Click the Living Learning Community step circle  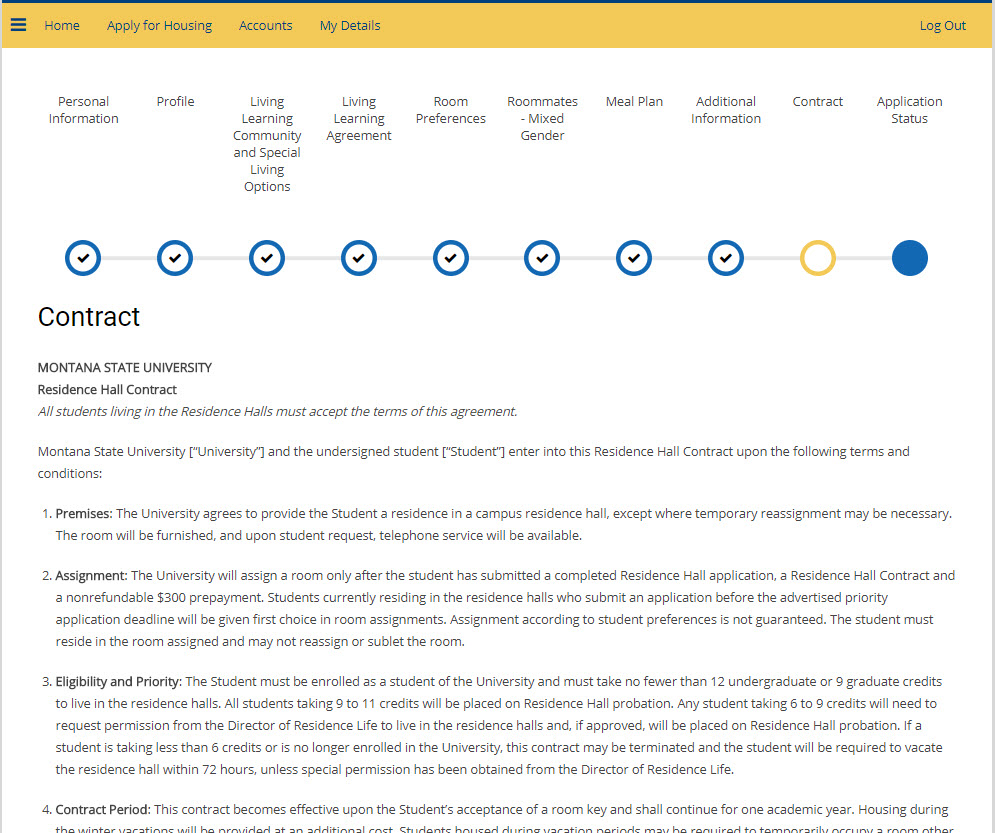tap(267, 258)
